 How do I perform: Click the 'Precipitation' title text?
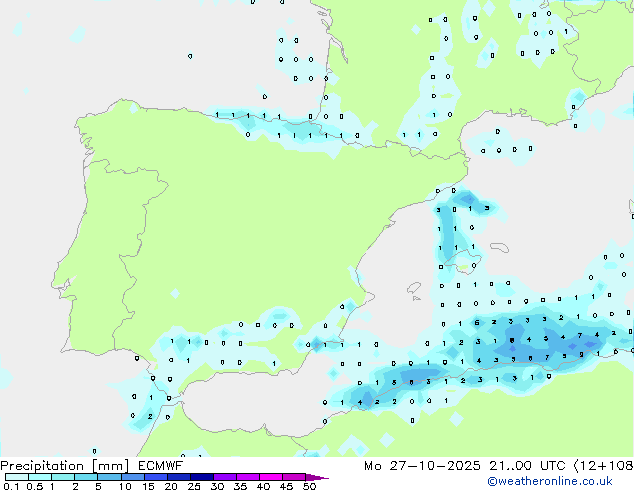point(42,466)
